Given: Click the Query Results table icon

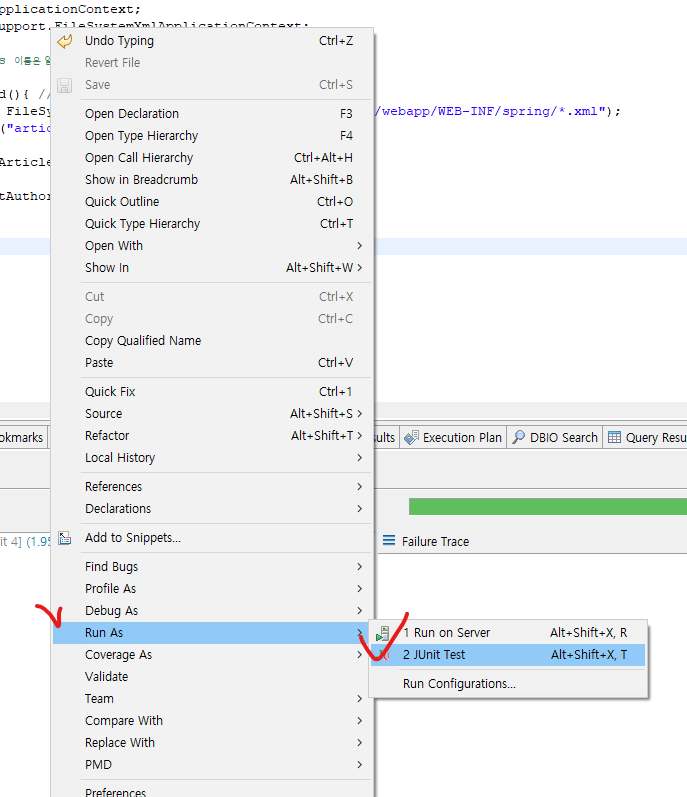Looking at the screenshot, I should [x=615, y=437].
